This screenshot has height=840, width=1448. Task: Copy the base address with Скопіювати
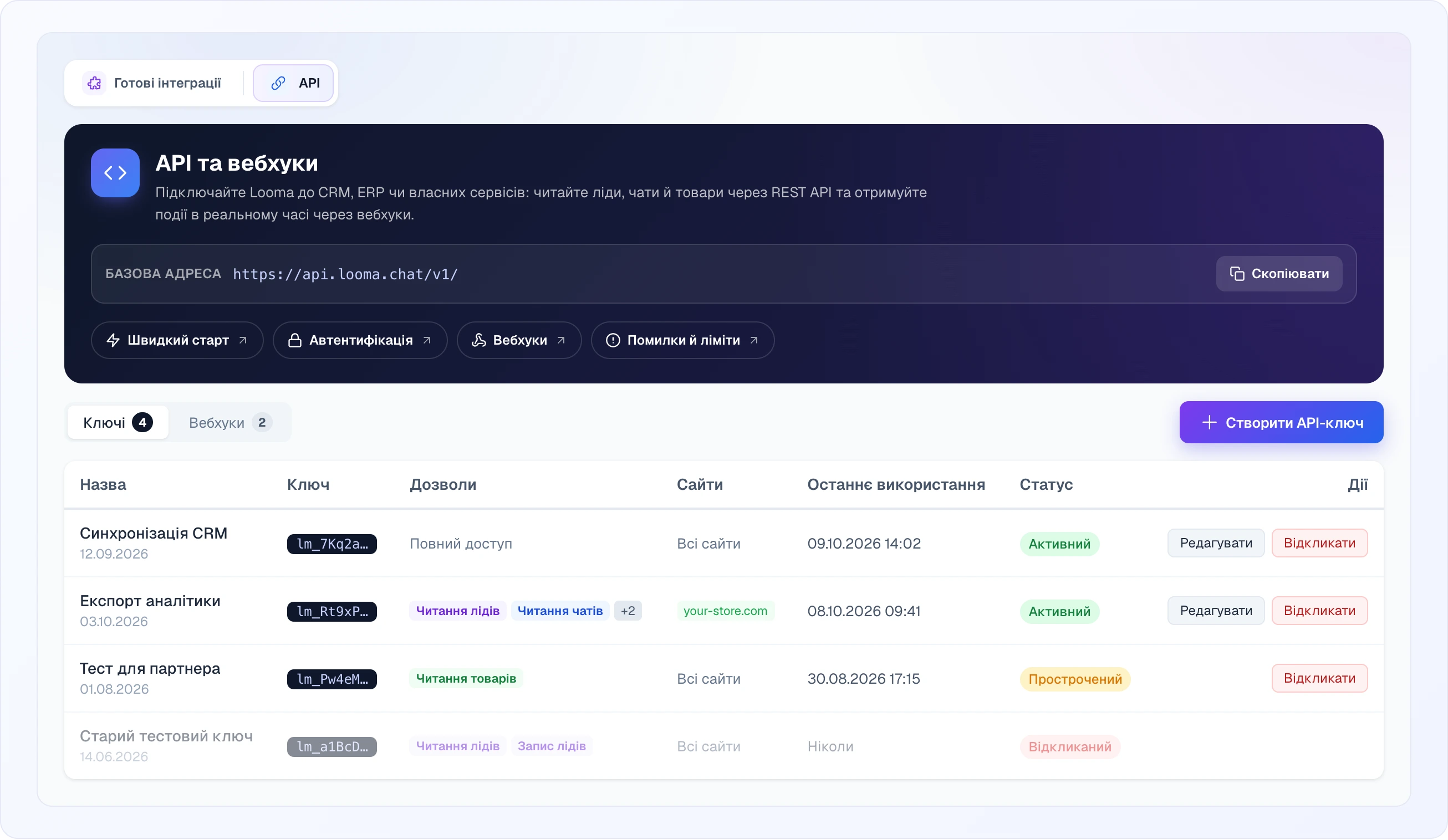point(1279,274)
